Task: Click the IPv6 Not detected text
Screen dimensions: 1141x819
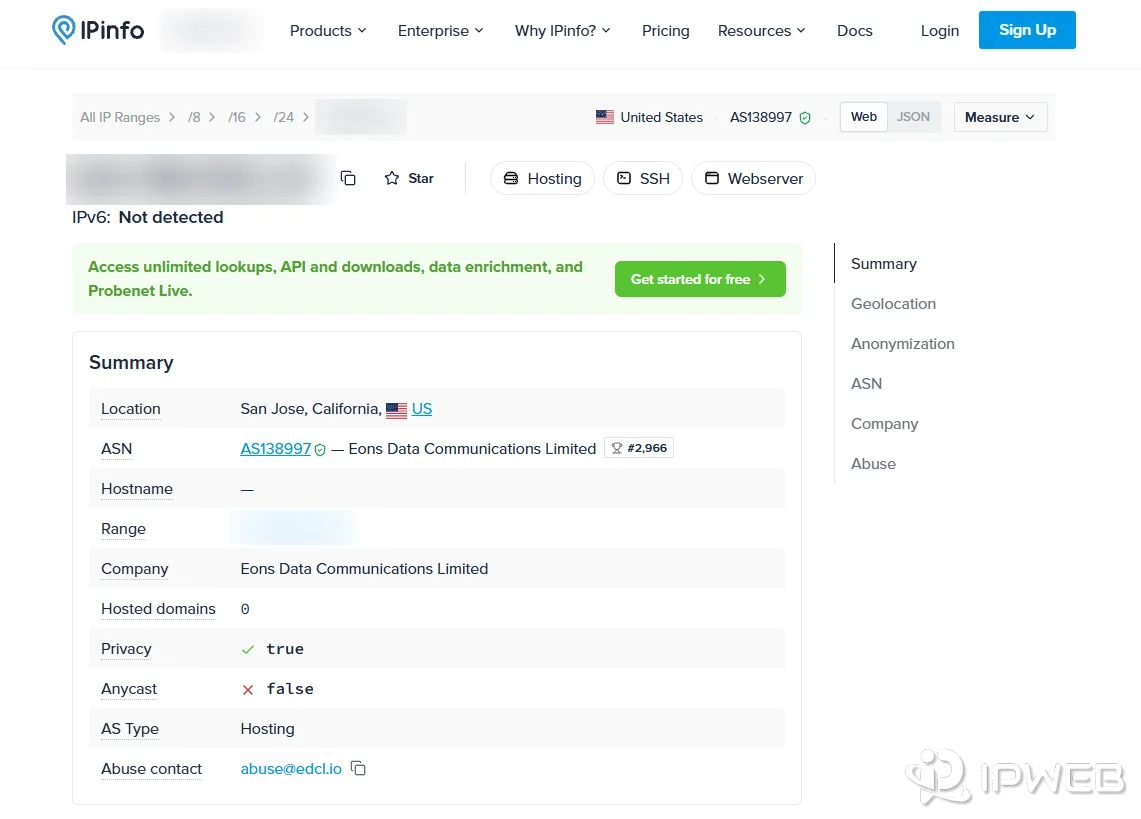Action: point(147,217)
